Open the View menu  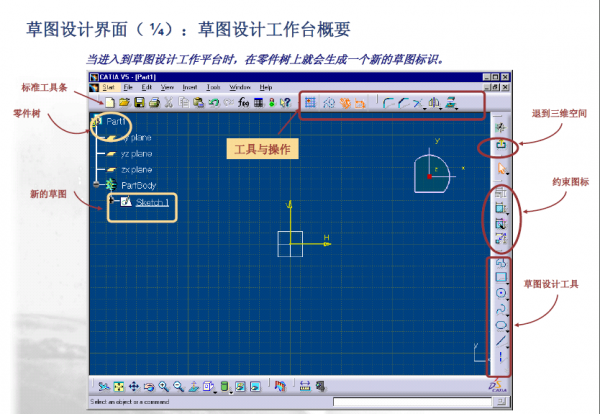pos(167,87)
